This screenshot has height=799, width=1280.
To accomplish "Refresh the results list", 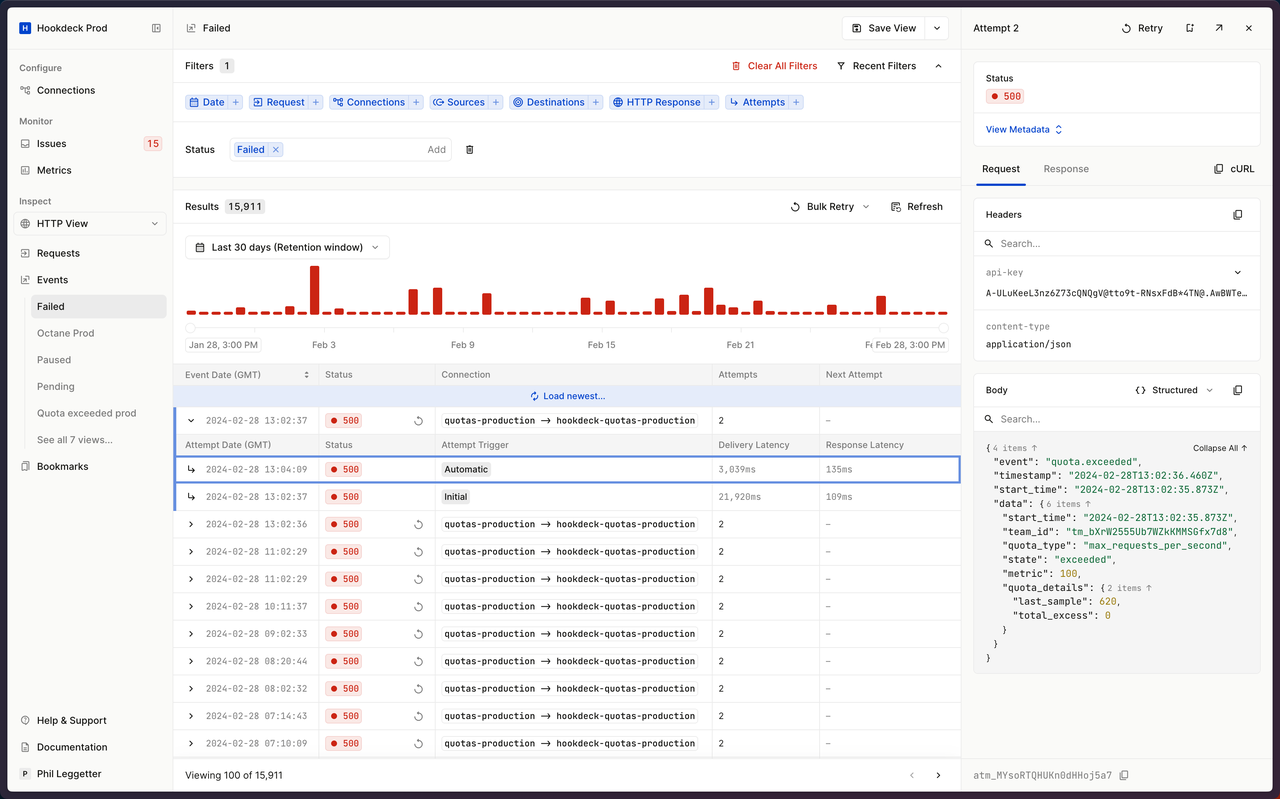I will coord(916,207).
